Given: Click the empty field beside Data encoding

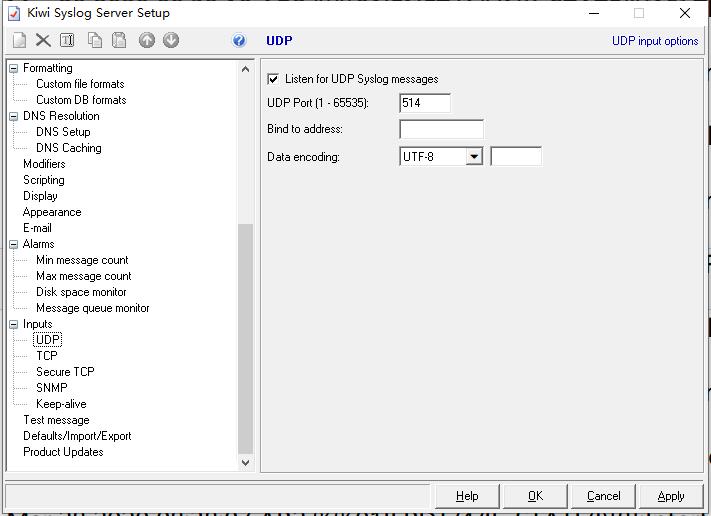Looking at the screenshot, I should click(516, 156).
